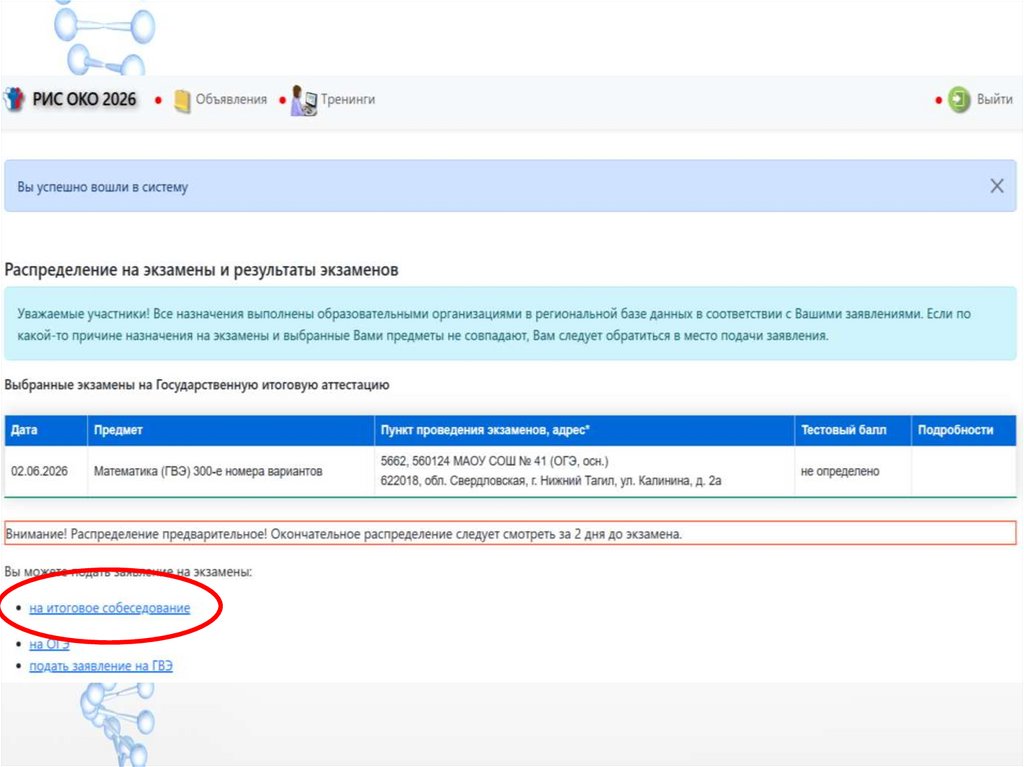This screenshot has width=1024, height=767.
Task: Open the 'подать заявление на ГВЭ' link
Action: [101, 666]
